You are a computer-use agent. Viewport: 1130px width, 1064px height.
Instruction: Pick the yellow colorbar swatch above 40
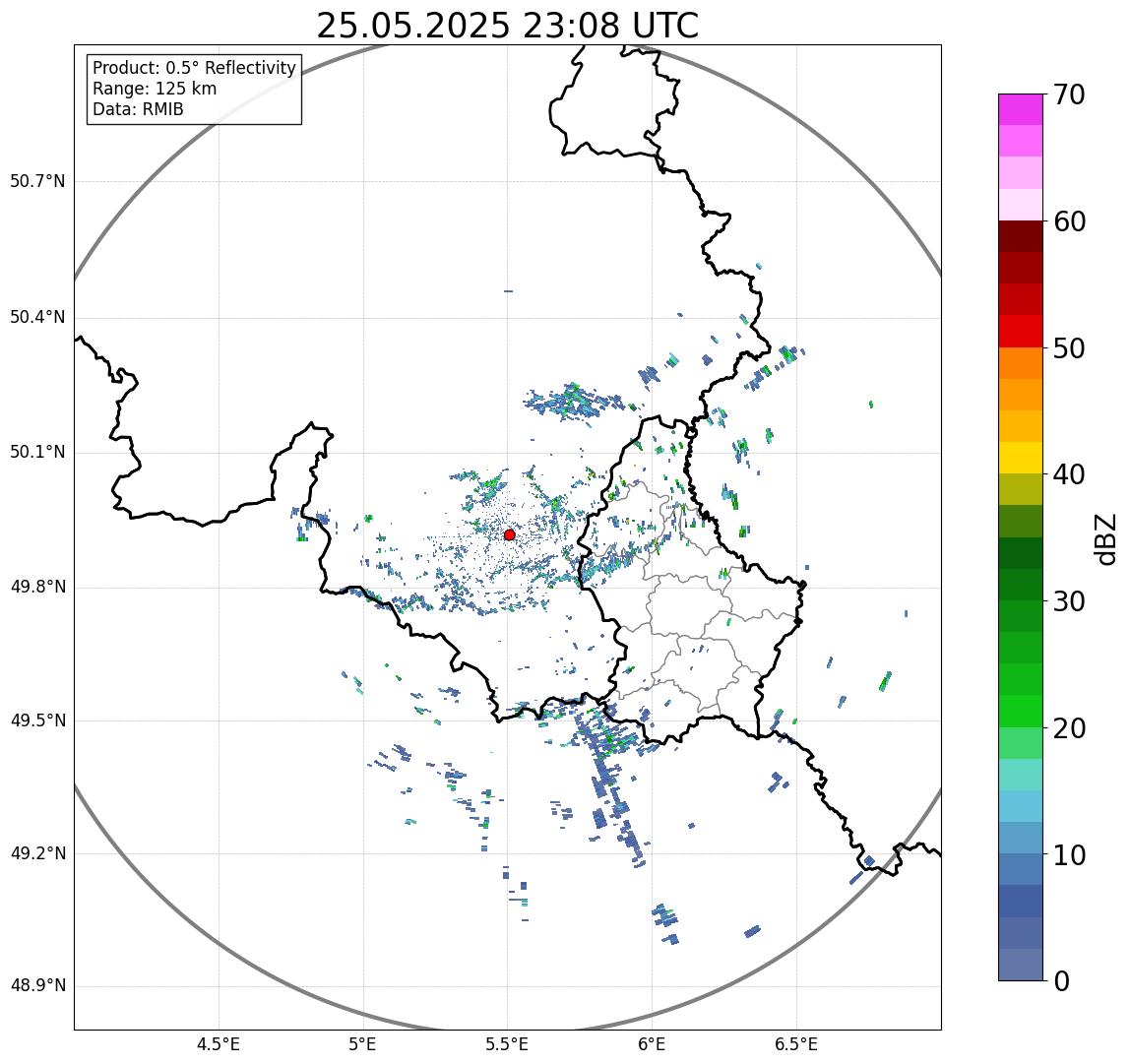click(1021, 459)
